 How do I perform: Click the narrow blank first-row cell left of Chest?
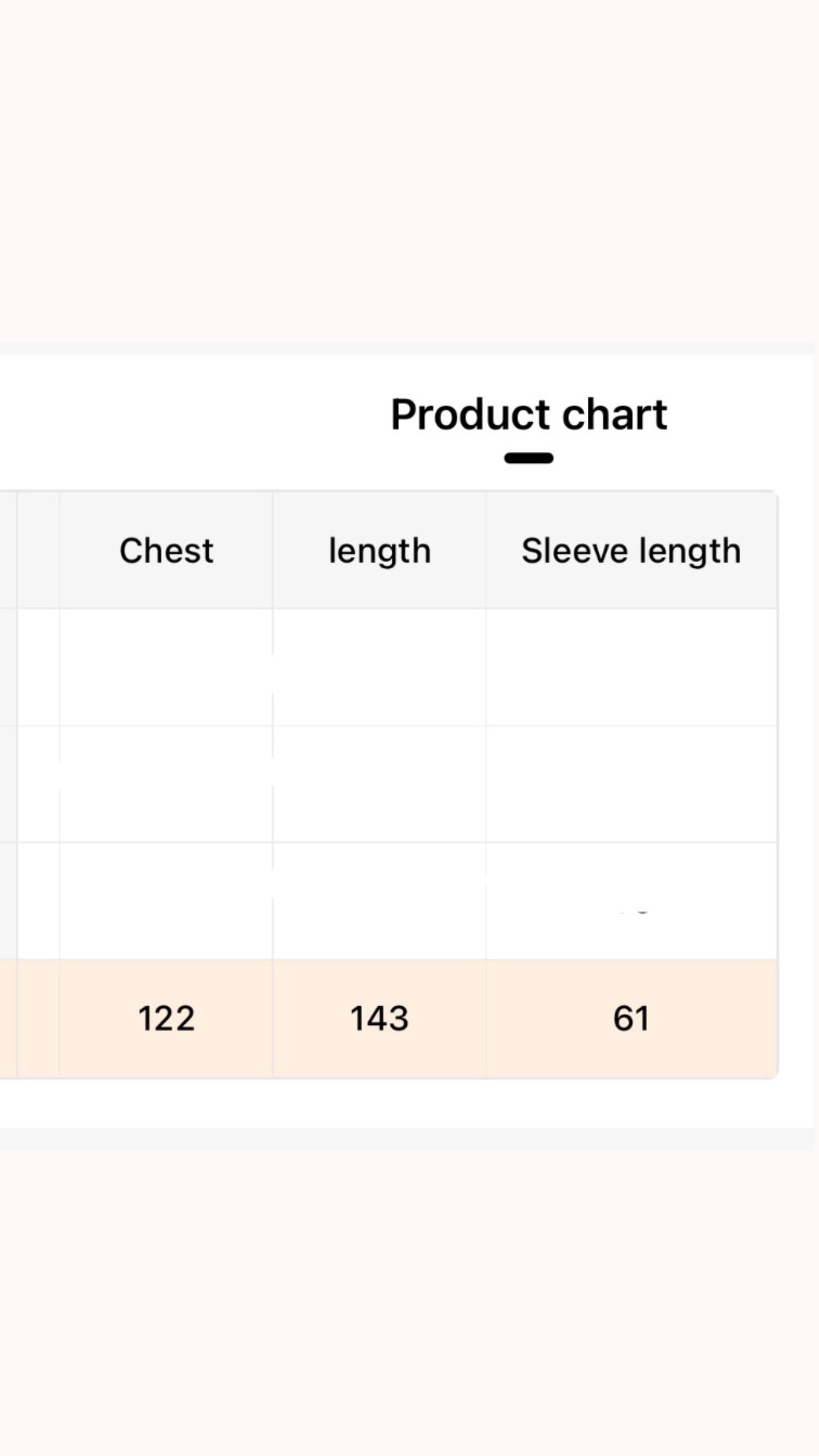click(x=38, y=667)
